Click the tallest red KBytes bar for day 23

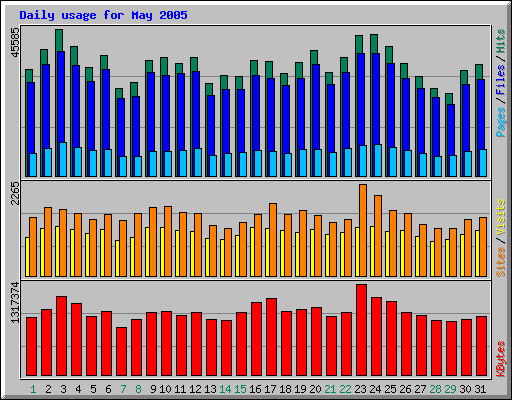pos(361,330)
